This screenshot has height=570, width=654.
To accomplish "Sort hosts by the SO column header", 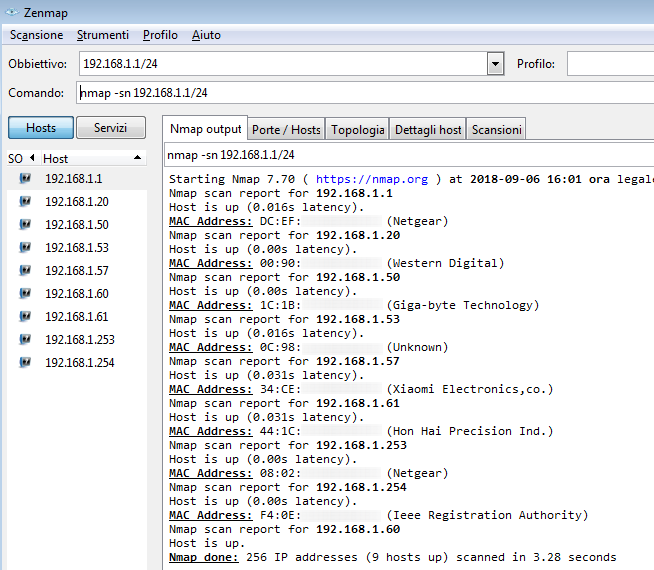I will pos(16,158).
